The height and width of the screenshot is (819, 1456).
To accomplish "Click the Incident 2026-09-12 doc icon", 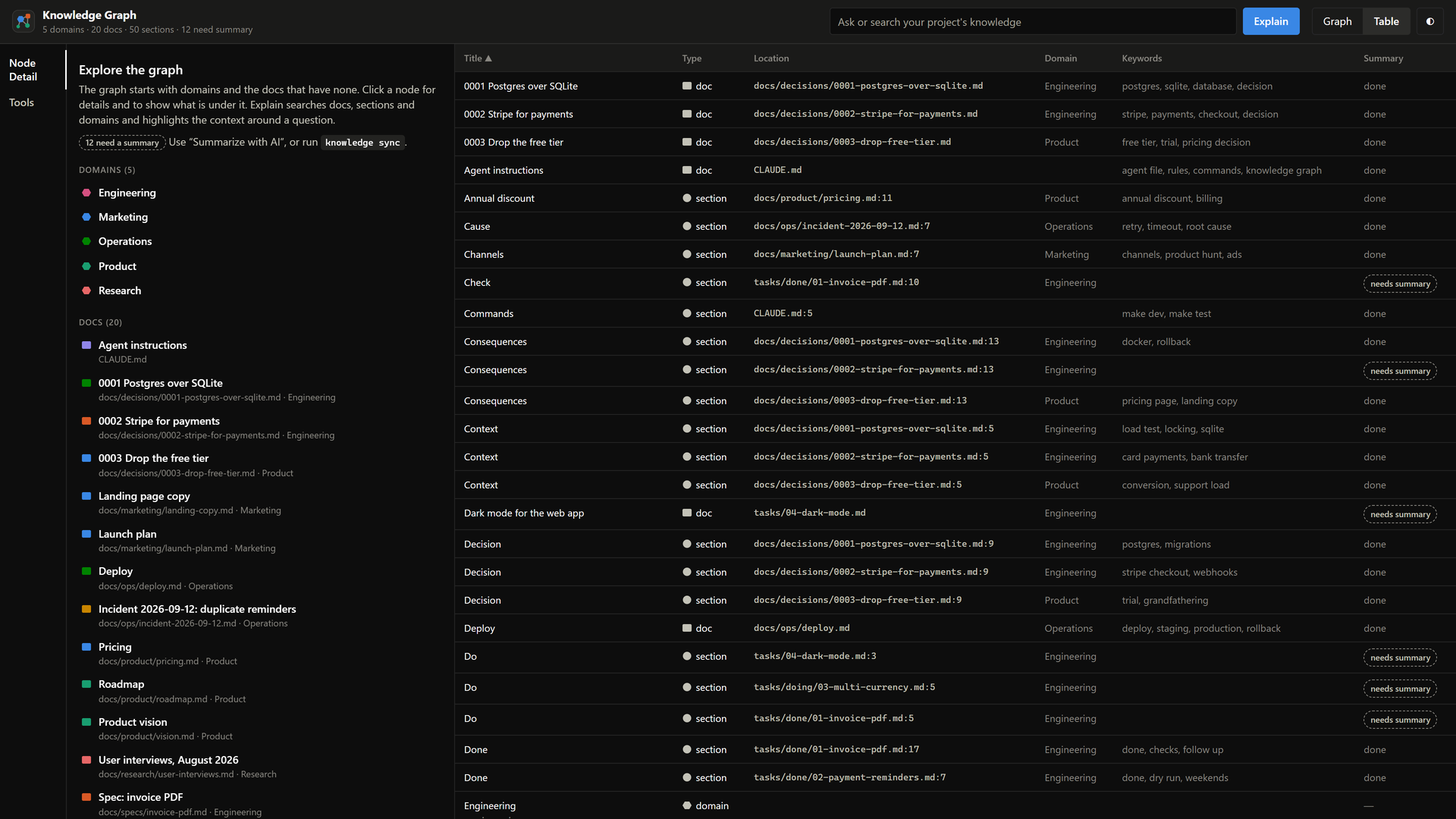I will [86, 609].
